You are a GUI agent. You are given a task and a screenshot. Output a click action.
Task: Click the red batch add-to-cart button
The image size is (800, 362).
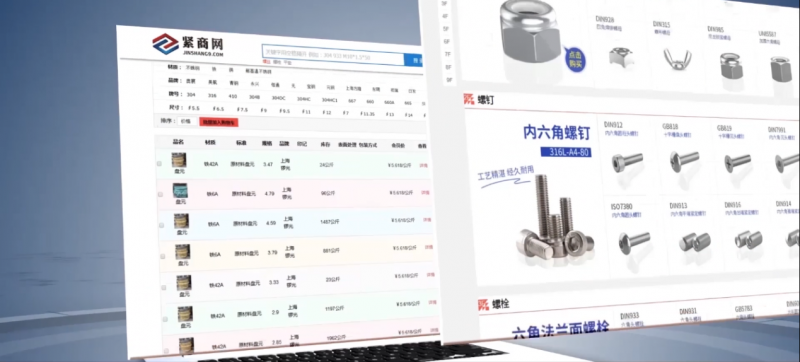(x=218, y=122)
